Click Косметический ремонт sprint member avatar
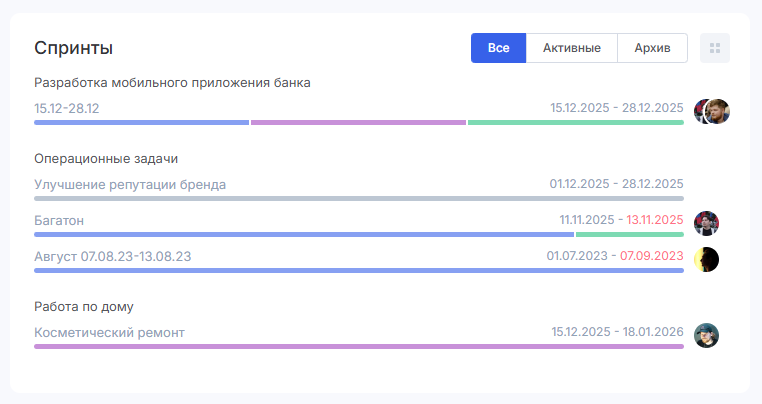 [x=707, y=336]
